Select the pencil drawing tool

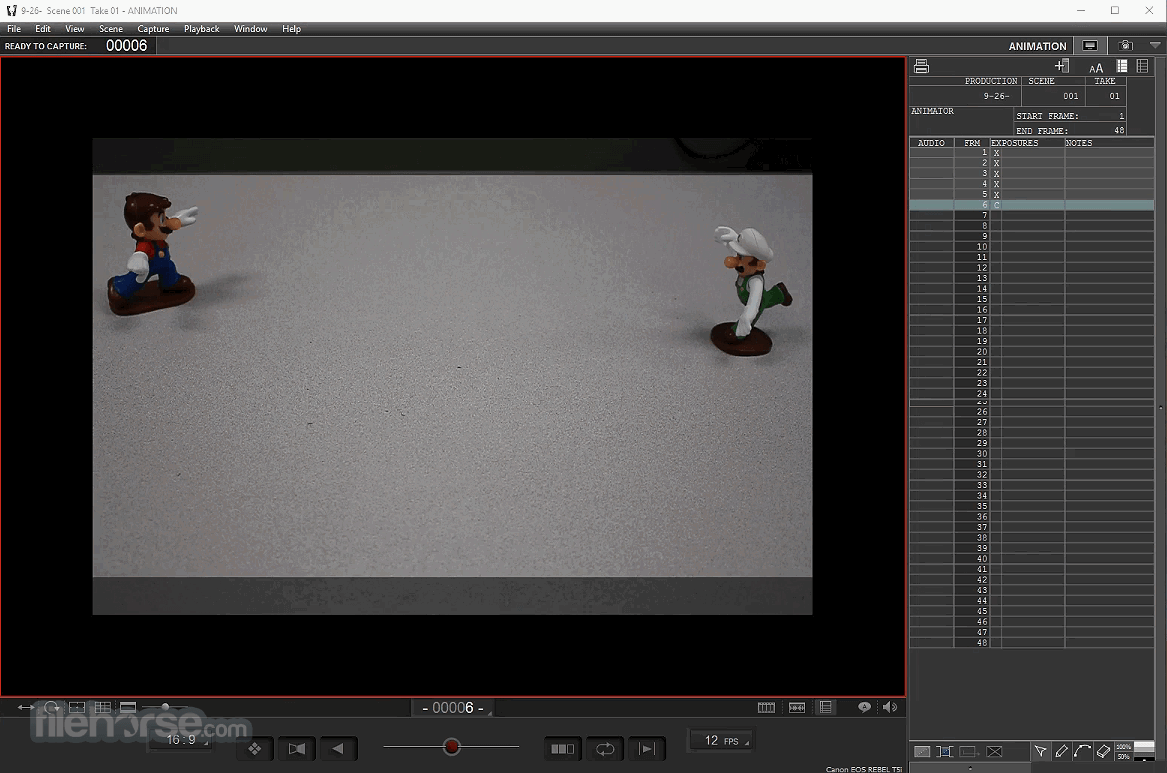pyautogui.click(x=1062, y=751)
